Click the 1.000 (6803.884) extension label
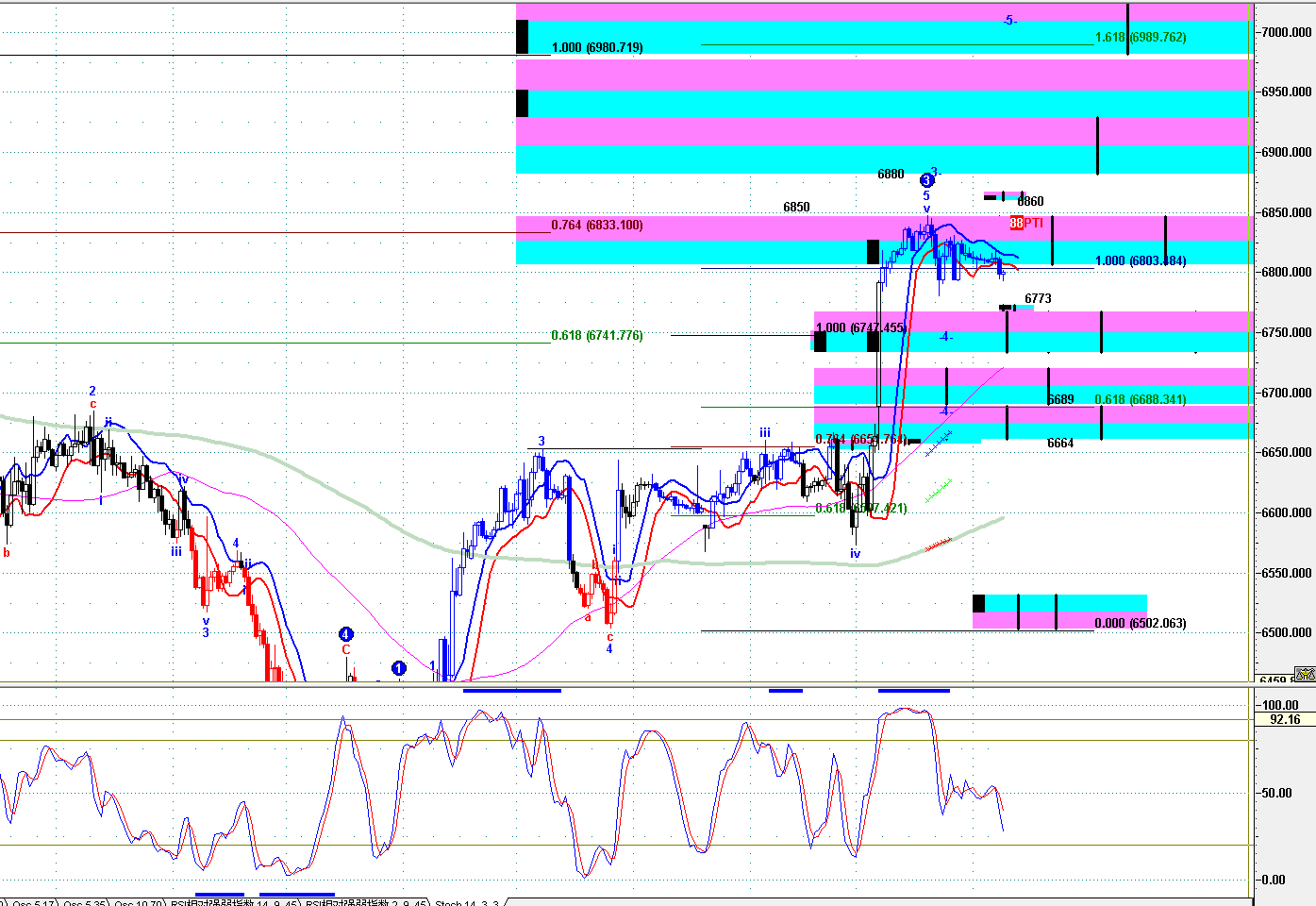Image resolution: width=1316 pixels, height=906 pixels. click(x=1141, y=260)
